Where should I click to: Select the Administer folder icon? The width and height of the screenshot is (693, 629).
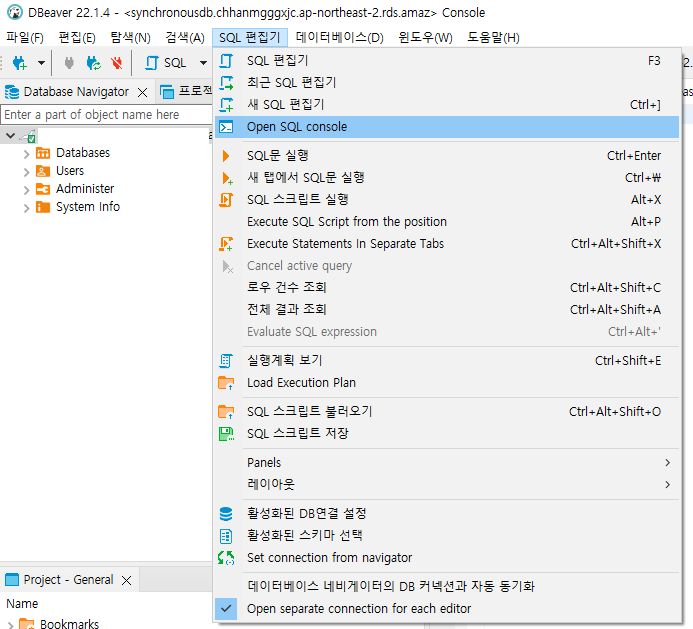[x=43, y=189]
